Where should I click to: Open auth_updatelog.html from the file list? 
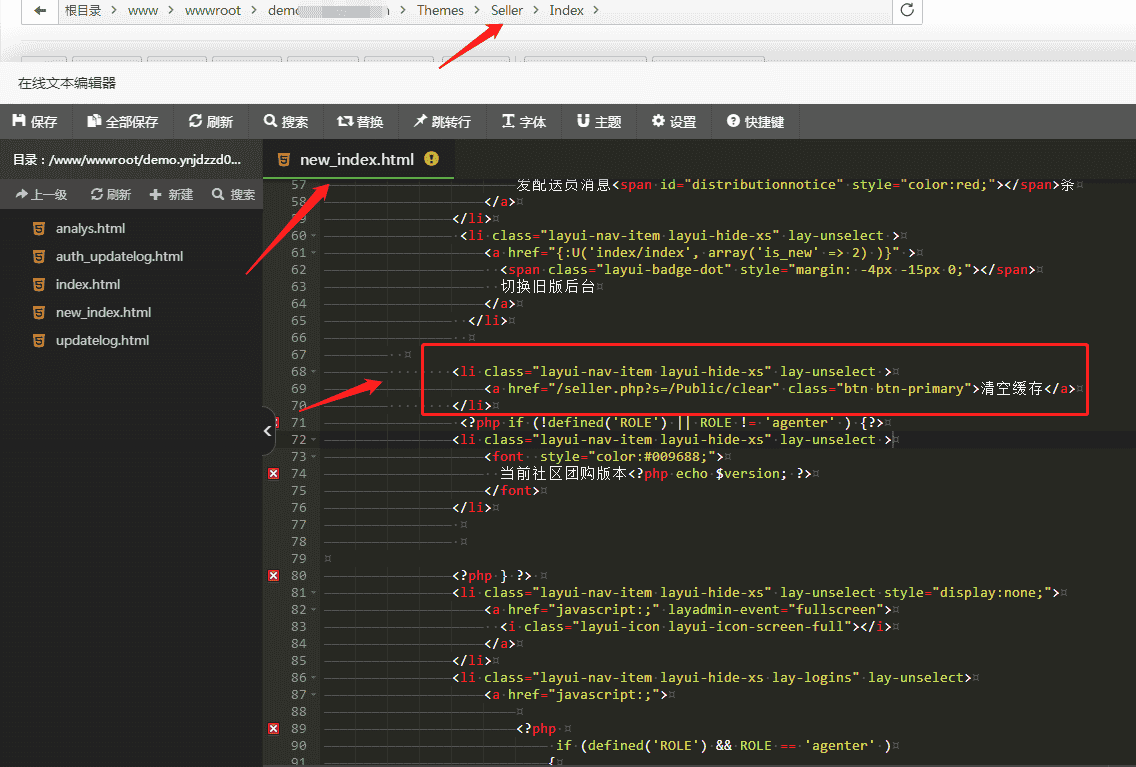click(119, 256)
